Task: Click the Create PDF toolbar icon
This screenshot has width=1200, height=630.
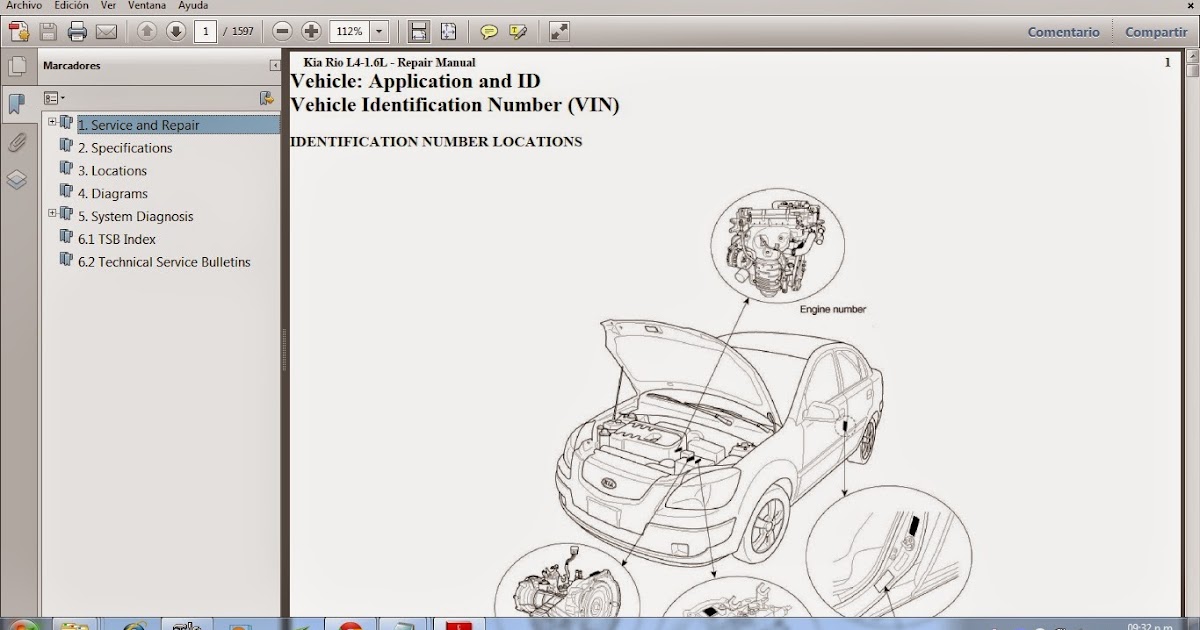Action: pos(19,31)
